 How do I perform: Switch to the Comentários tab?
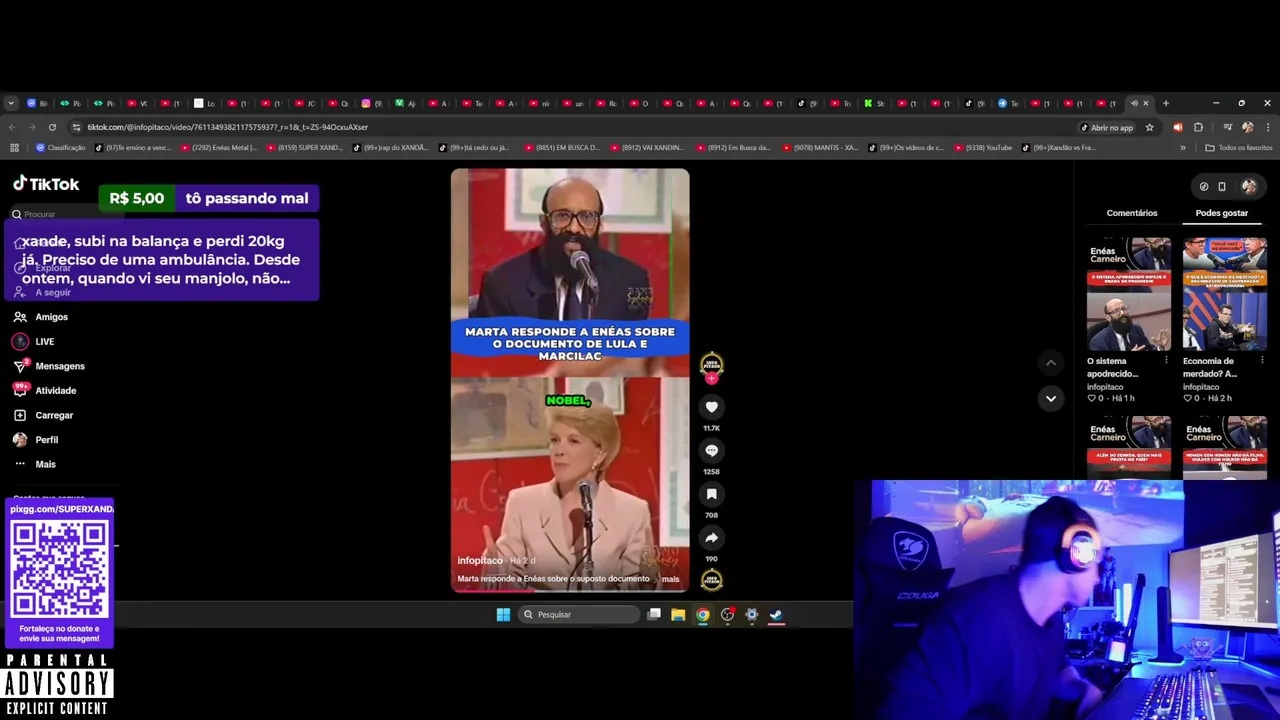point(1132,213)
